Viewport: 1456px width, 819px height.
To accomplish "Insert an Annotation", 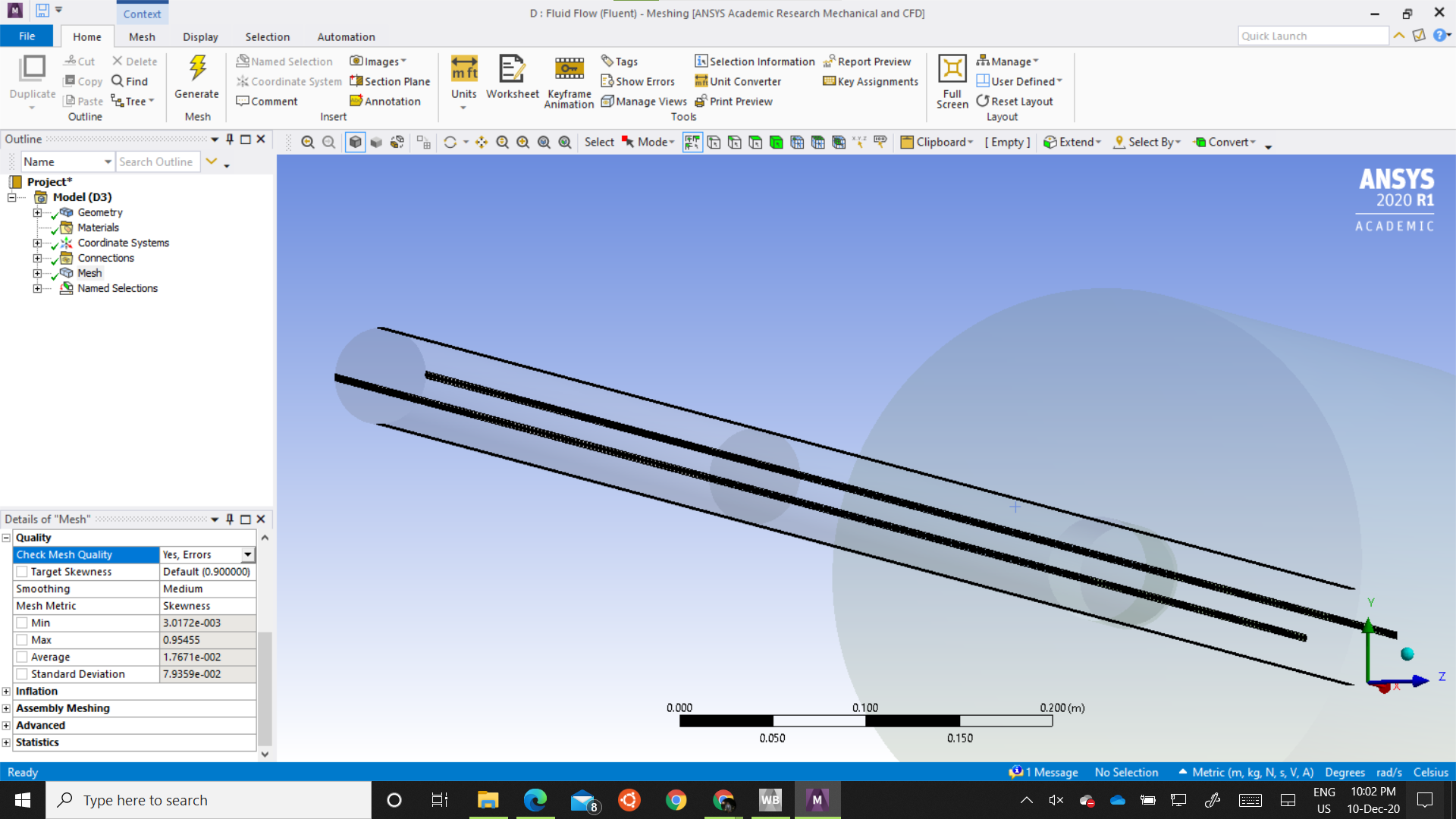I will click(385, 101).
